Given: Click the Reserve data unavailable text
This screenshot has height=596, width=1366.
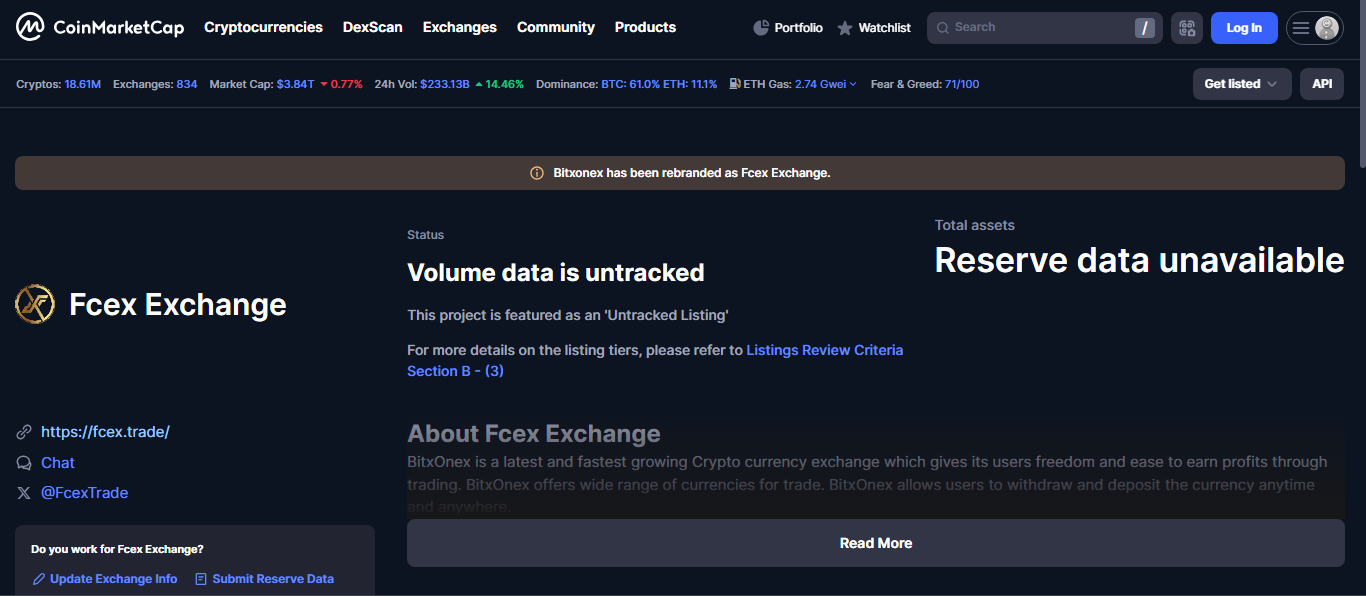Looking at the screenshot, I should click(1139, 260).
